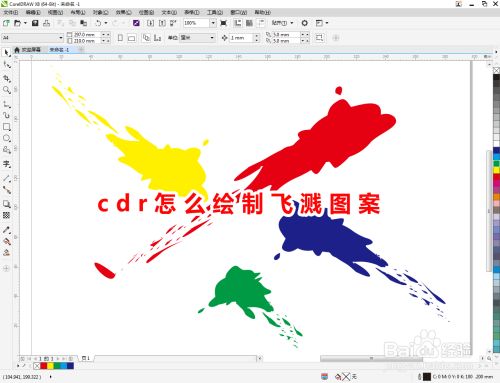Open the Options gear icon
Image resolution: width=500 pixels, height=383 pixels.
[304, 23]
